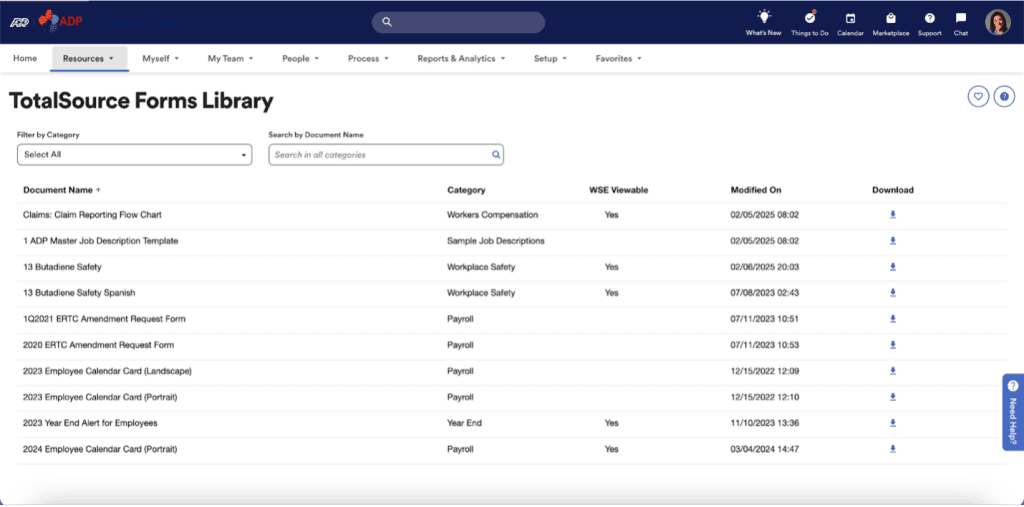Image resolution: width=1024 pixels, height=507 pixels.
Task: Add page to favorites with heart icon
Action: 978,96
